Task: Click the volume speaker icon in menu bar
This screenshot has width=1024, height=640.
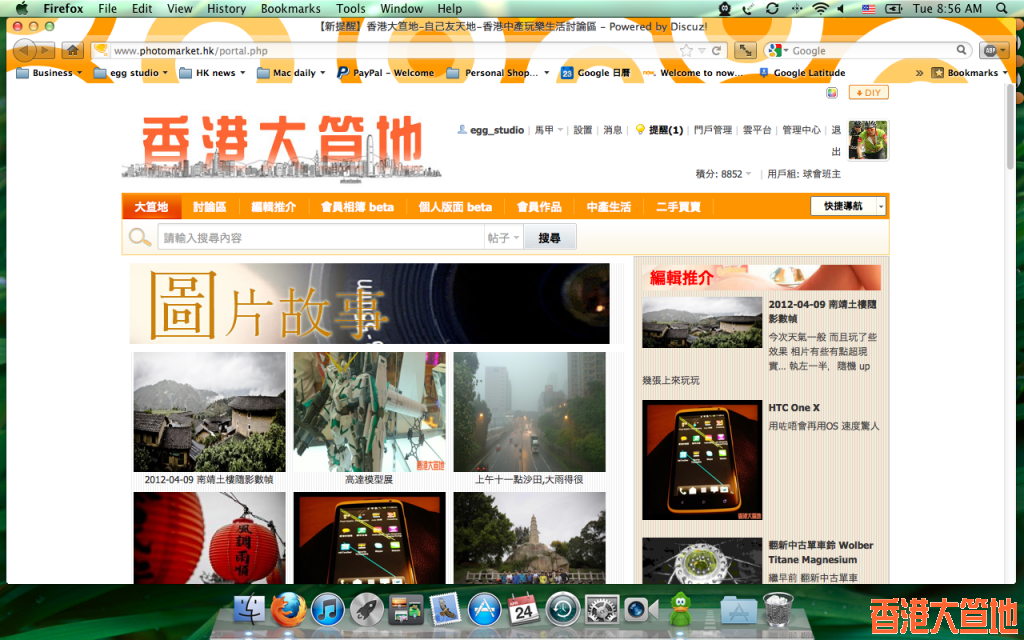Action: tap(841, 8)
